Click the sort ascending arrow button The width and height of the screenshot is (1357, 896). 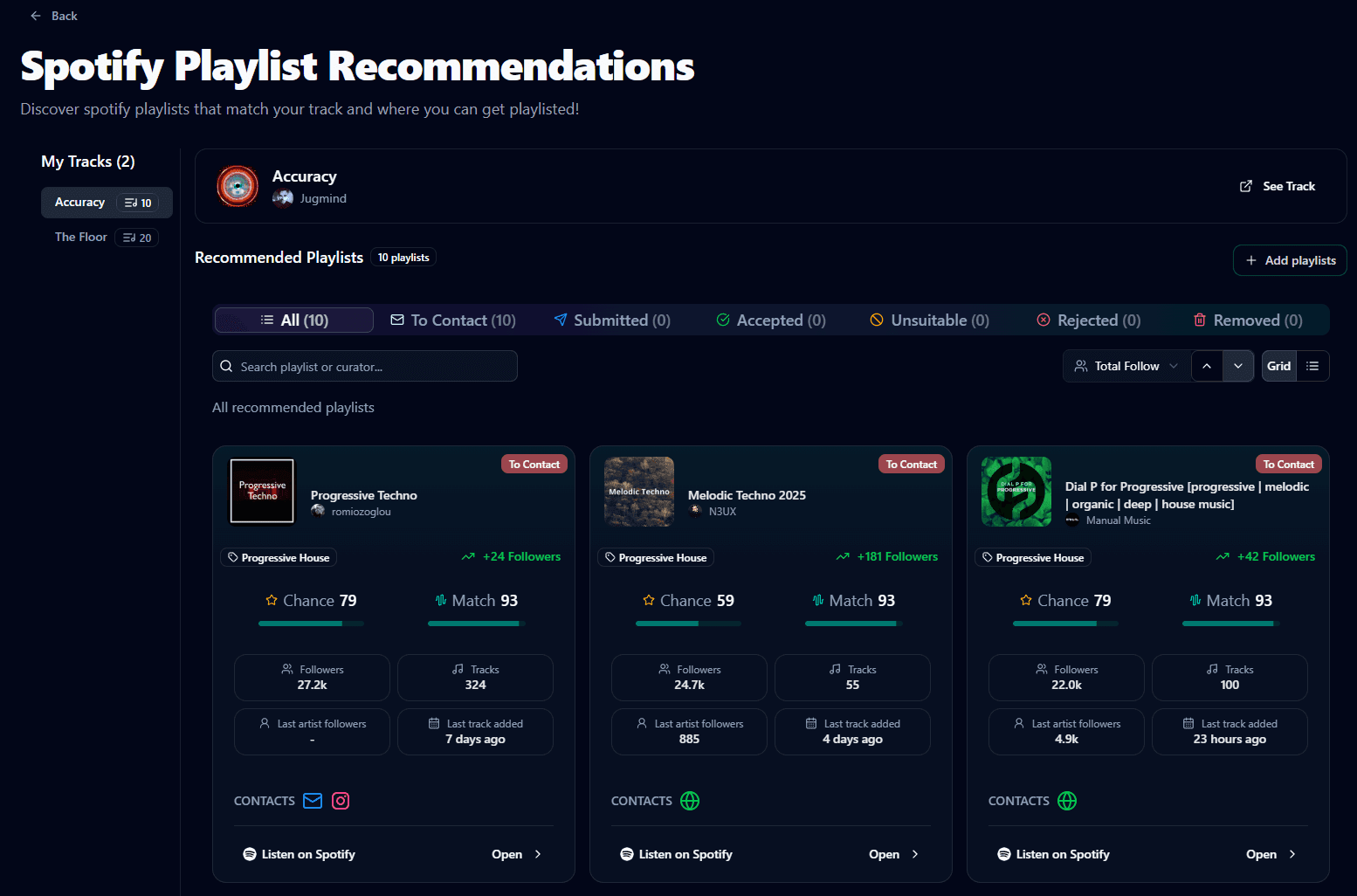click(x=1207, y=366)
